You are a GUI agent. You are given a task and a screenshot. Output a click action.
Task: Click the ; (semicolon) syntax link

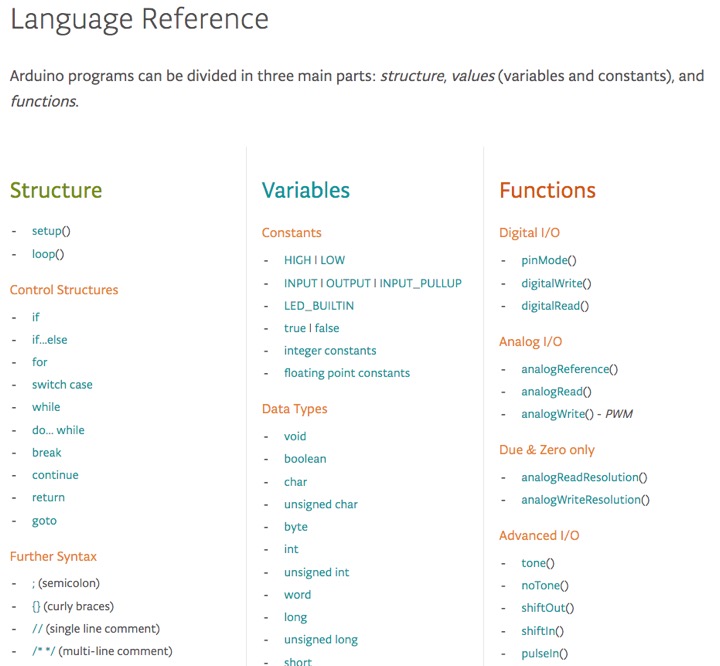point(66,583)
